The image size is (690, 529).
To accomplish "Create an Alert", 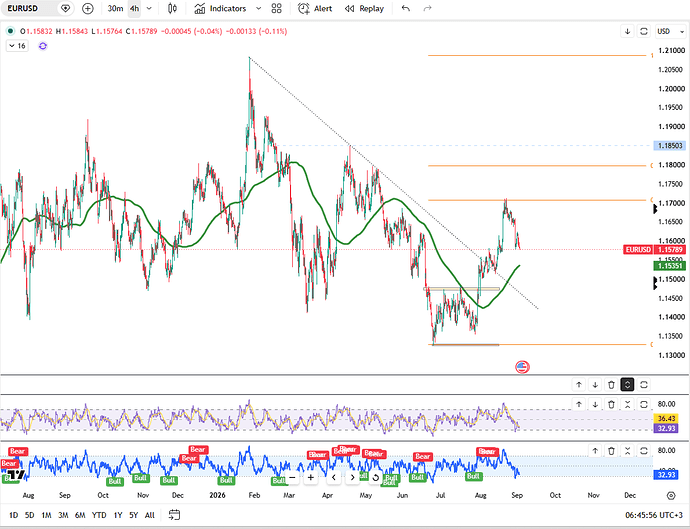I will pos(315,8).
